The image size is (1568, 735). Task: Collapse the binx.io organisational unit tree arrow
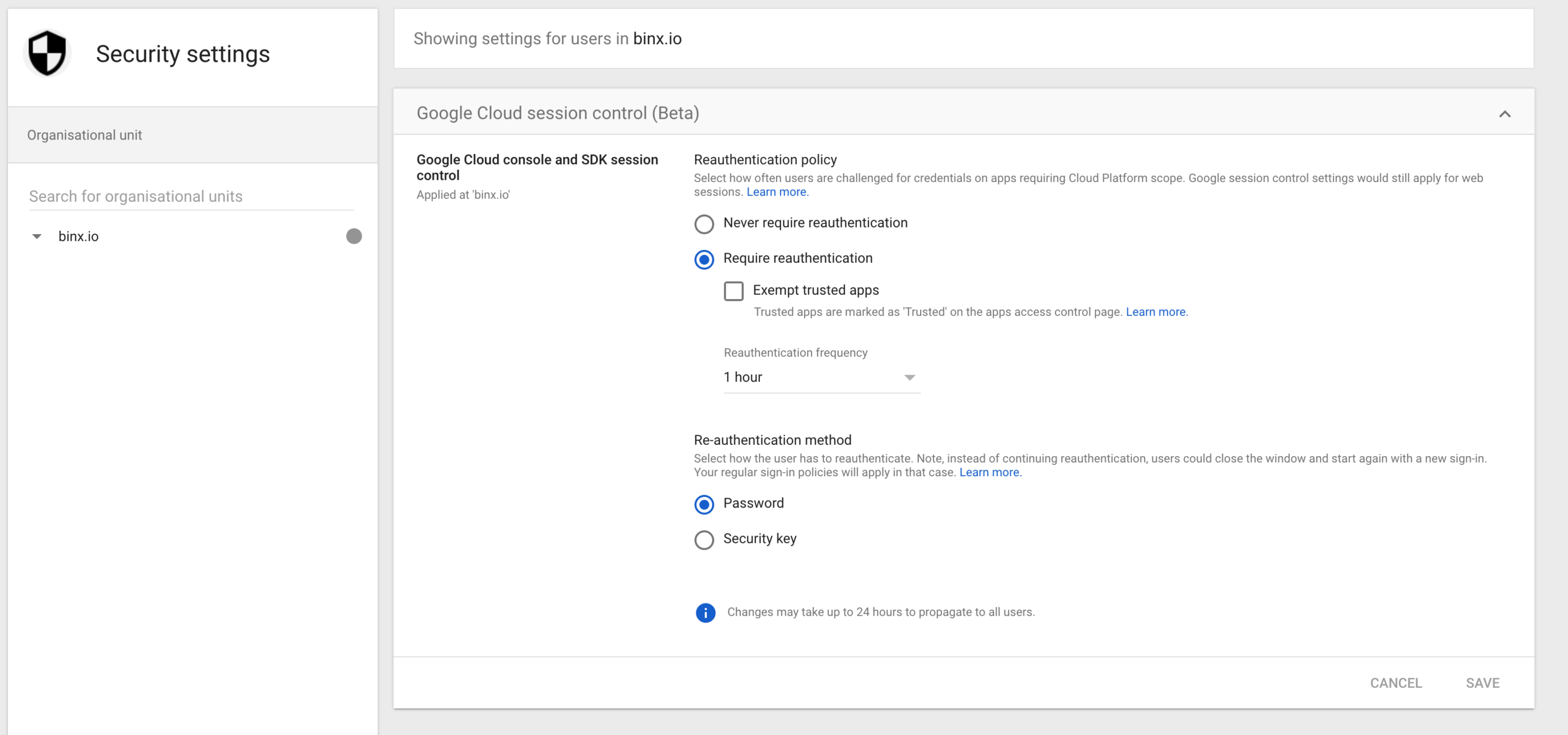coord(36,237)
